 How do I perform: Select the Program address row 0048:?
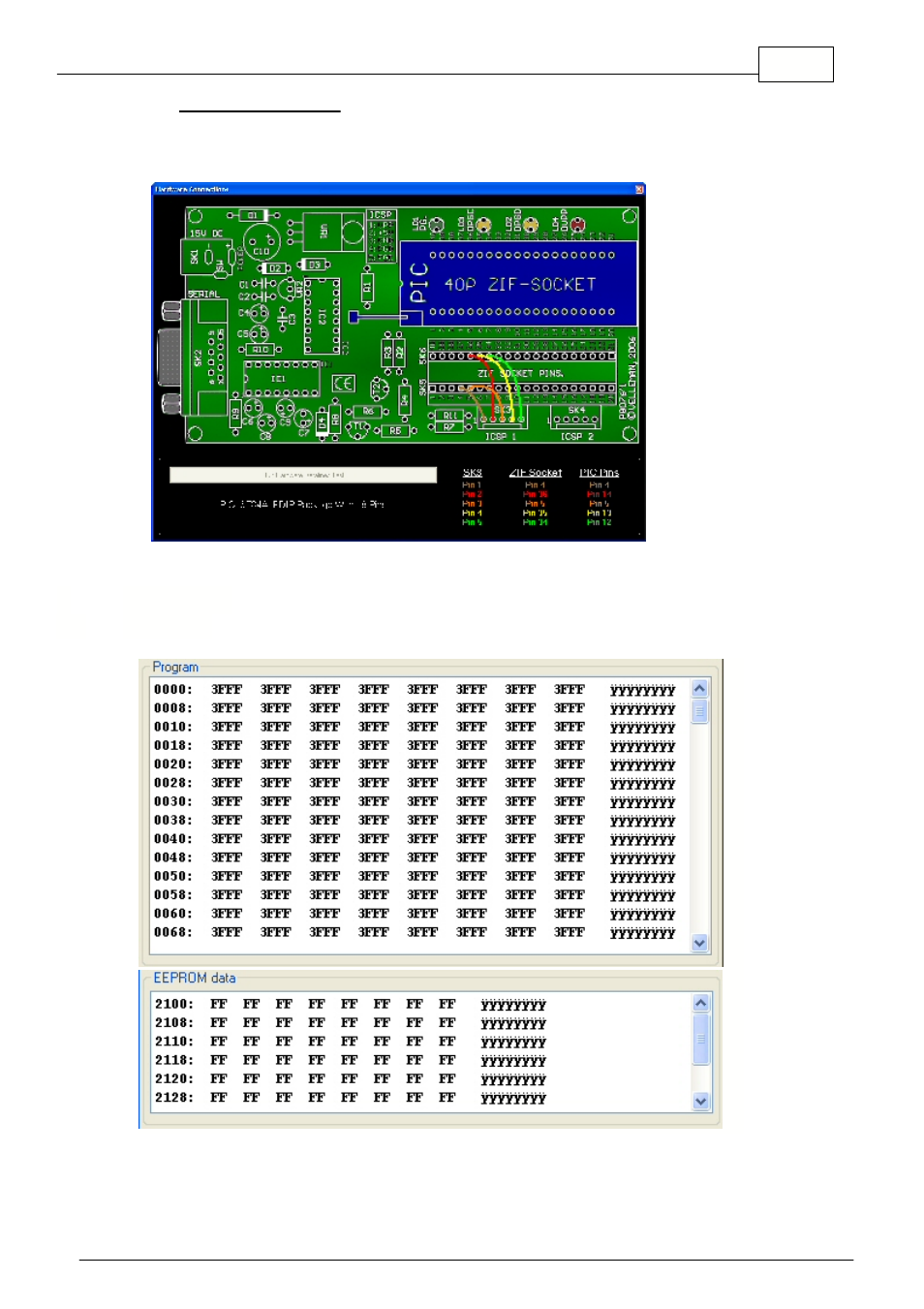point(415,857)
